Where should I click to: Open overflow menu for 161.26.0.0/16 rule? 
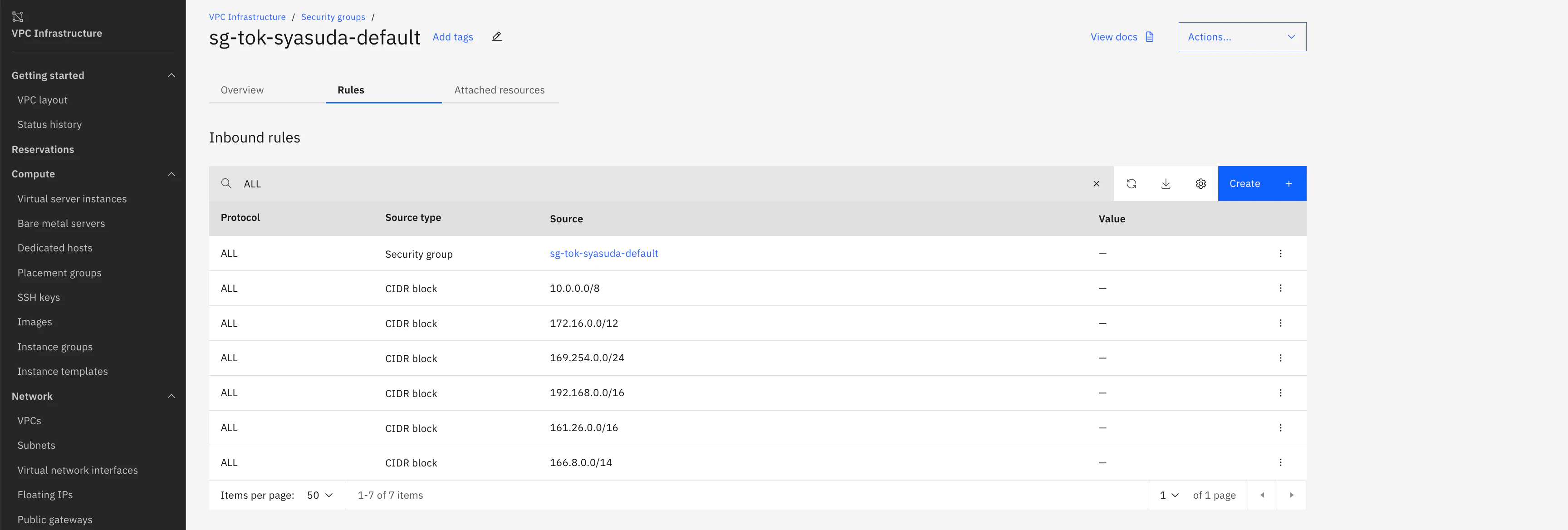[x=1280, y=428]
